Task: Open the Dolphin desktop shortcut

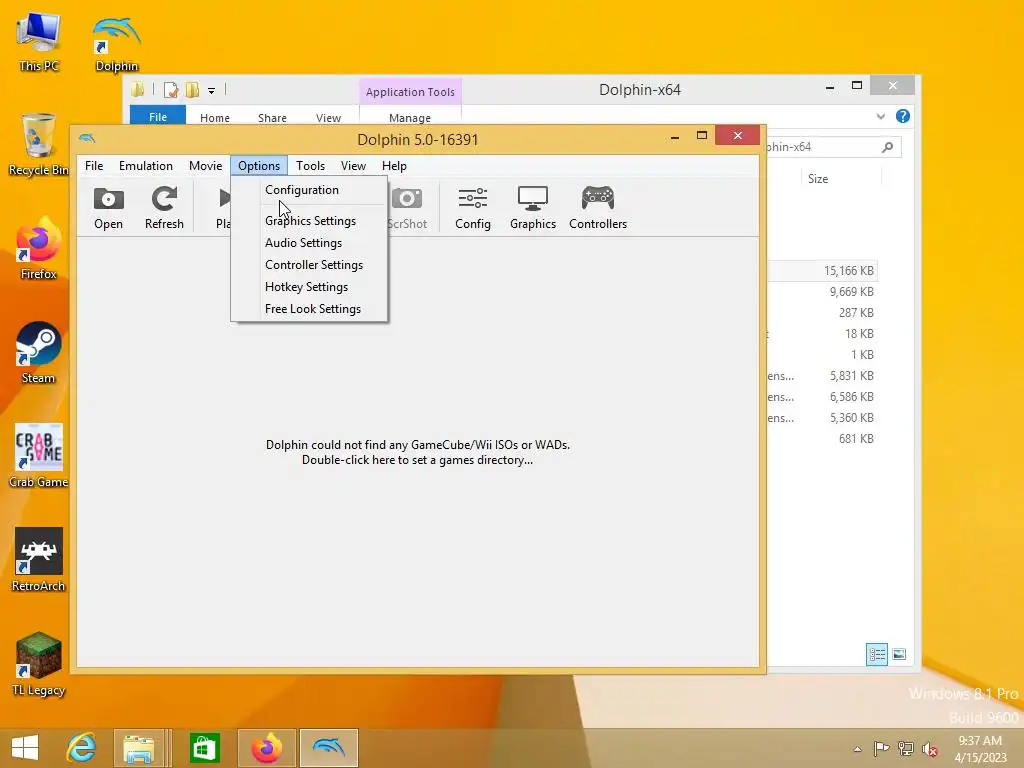Action: point(117,44)
